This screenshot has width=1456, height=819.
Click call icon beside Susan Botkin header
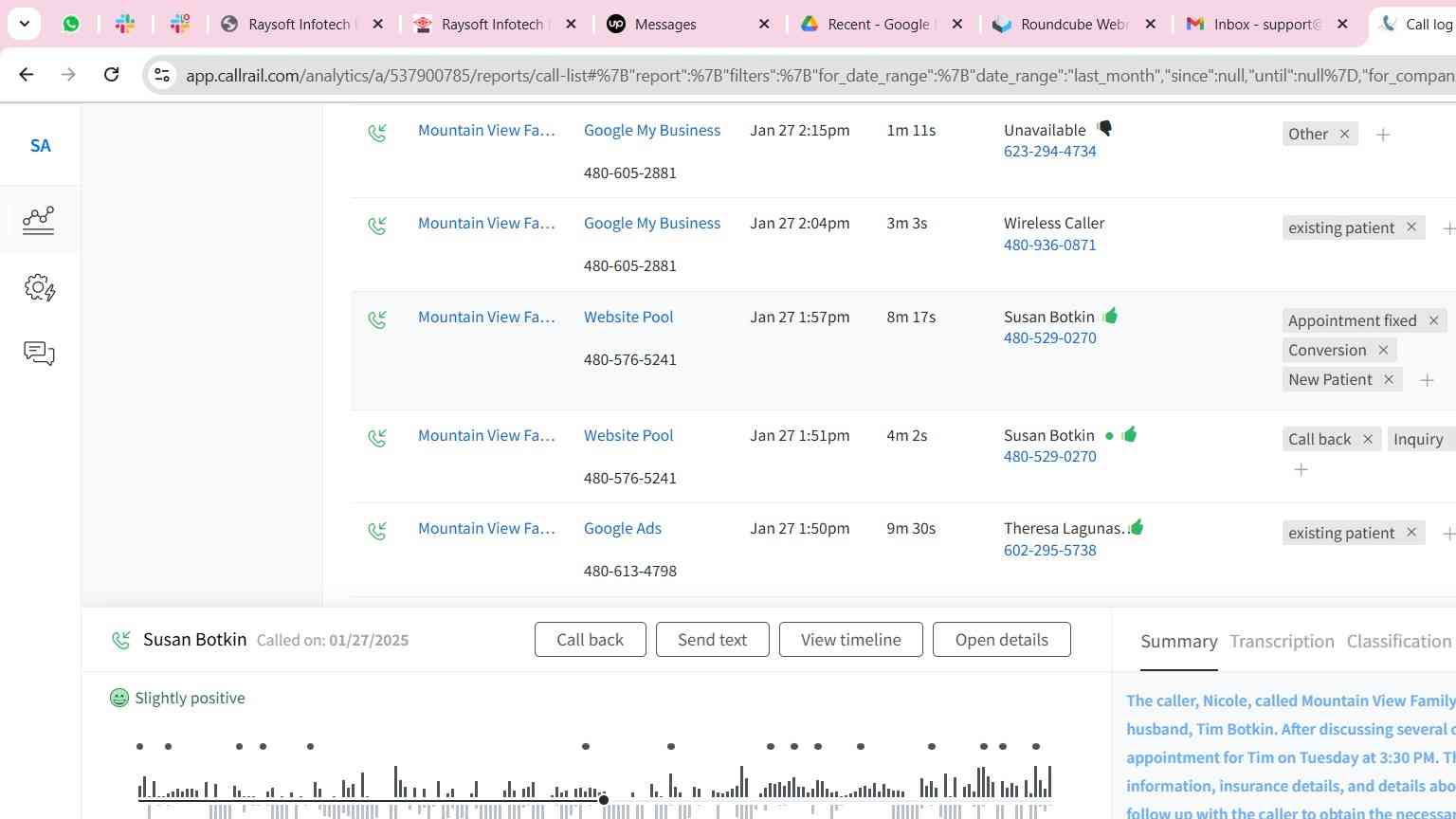tap(121, 641)
